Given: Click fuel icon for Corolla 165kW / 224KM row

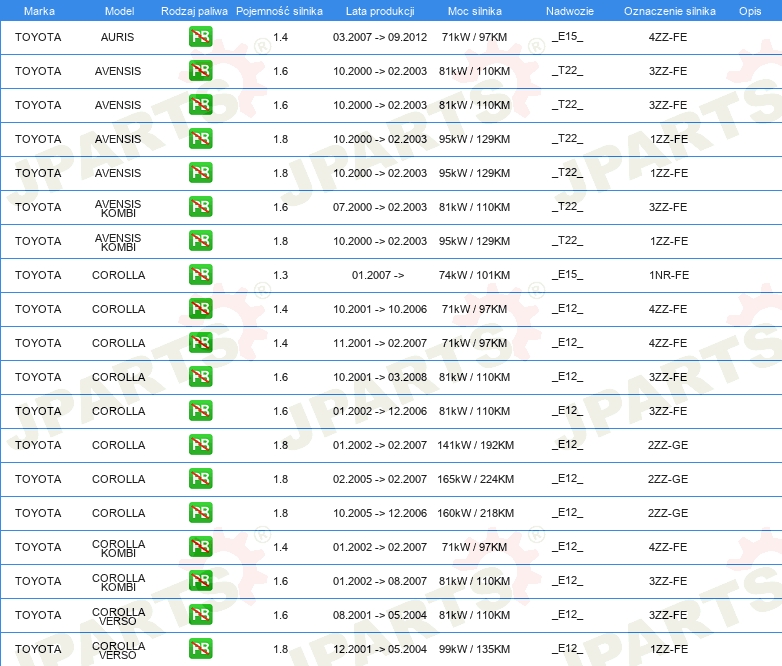Looking at the screenshot, I should pos(200,479).
